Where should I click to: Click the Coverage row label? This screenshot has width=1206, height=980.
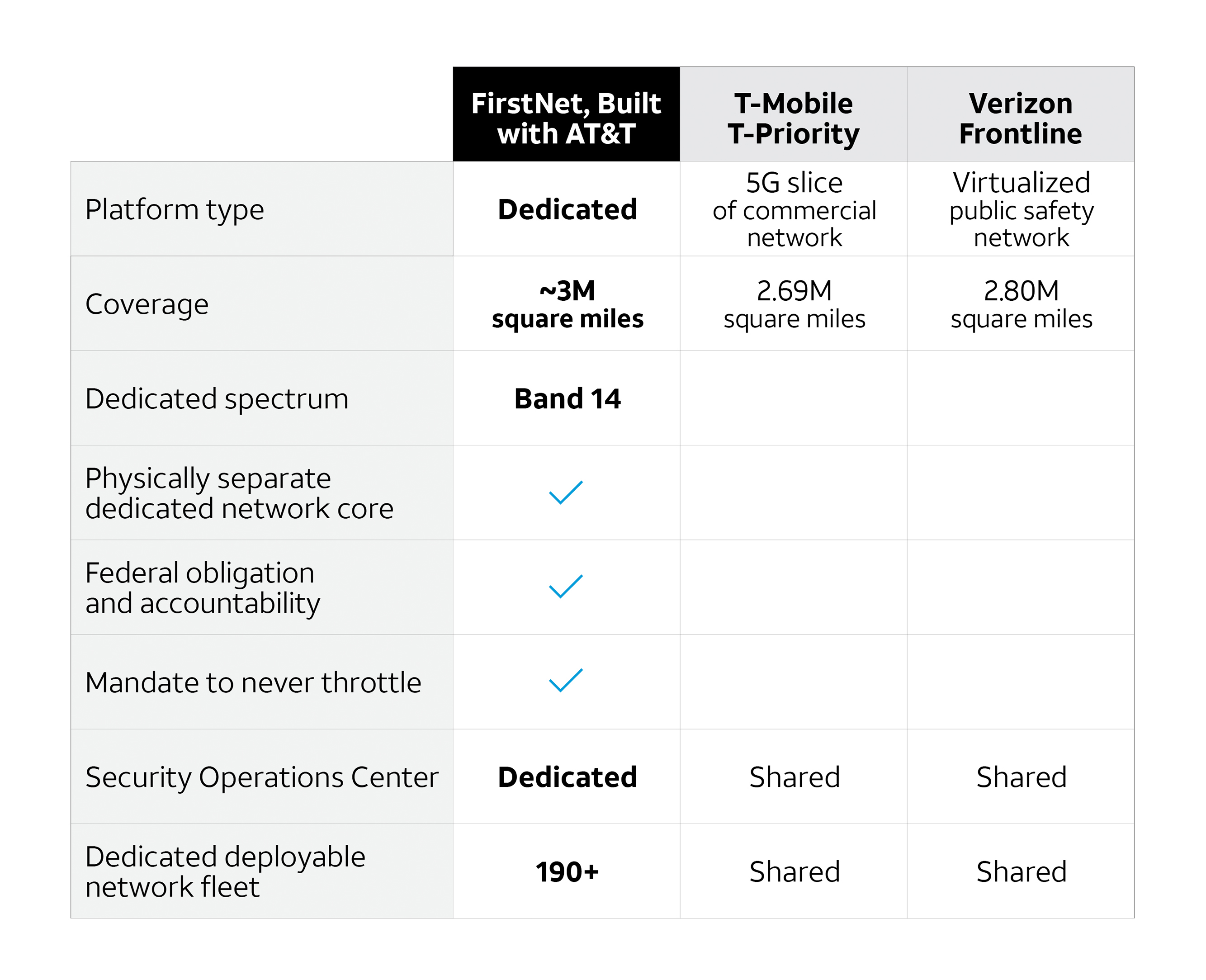click(147, 304)
